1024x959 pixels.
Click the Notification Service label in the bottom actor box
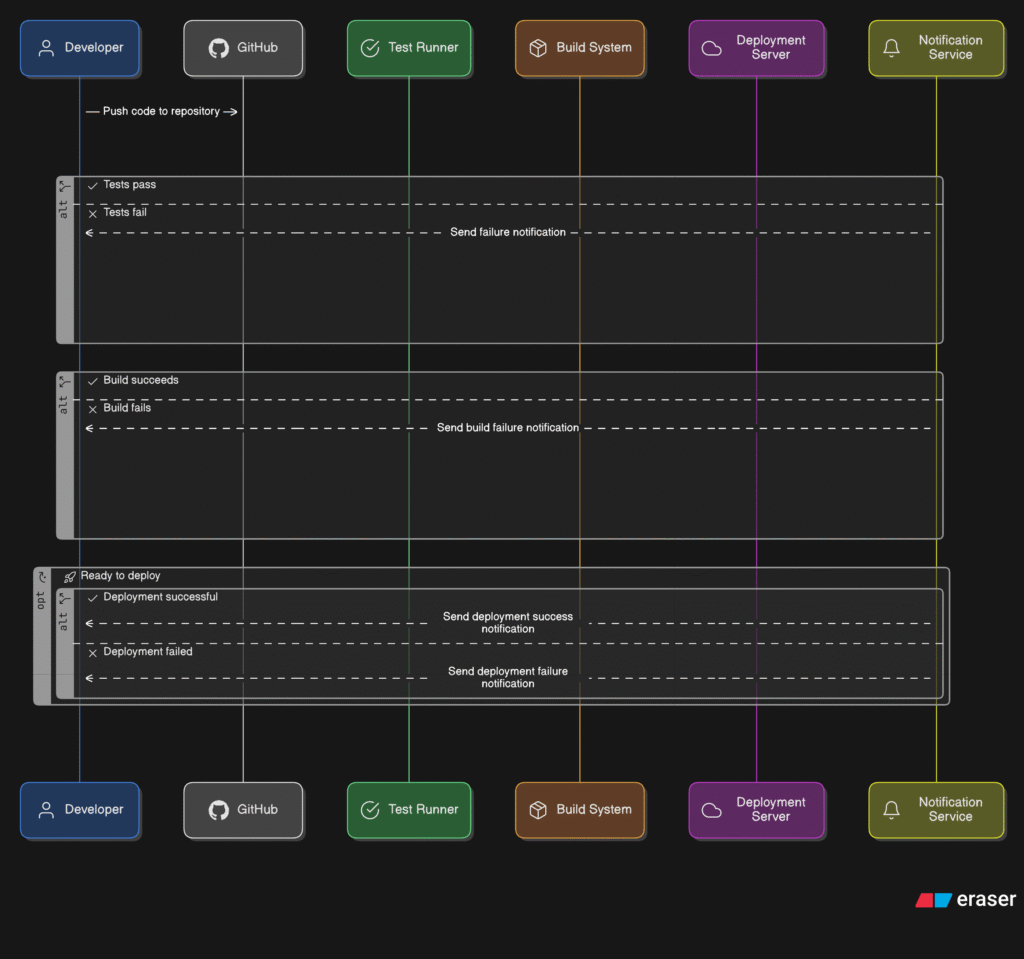(x=950, y=809)
